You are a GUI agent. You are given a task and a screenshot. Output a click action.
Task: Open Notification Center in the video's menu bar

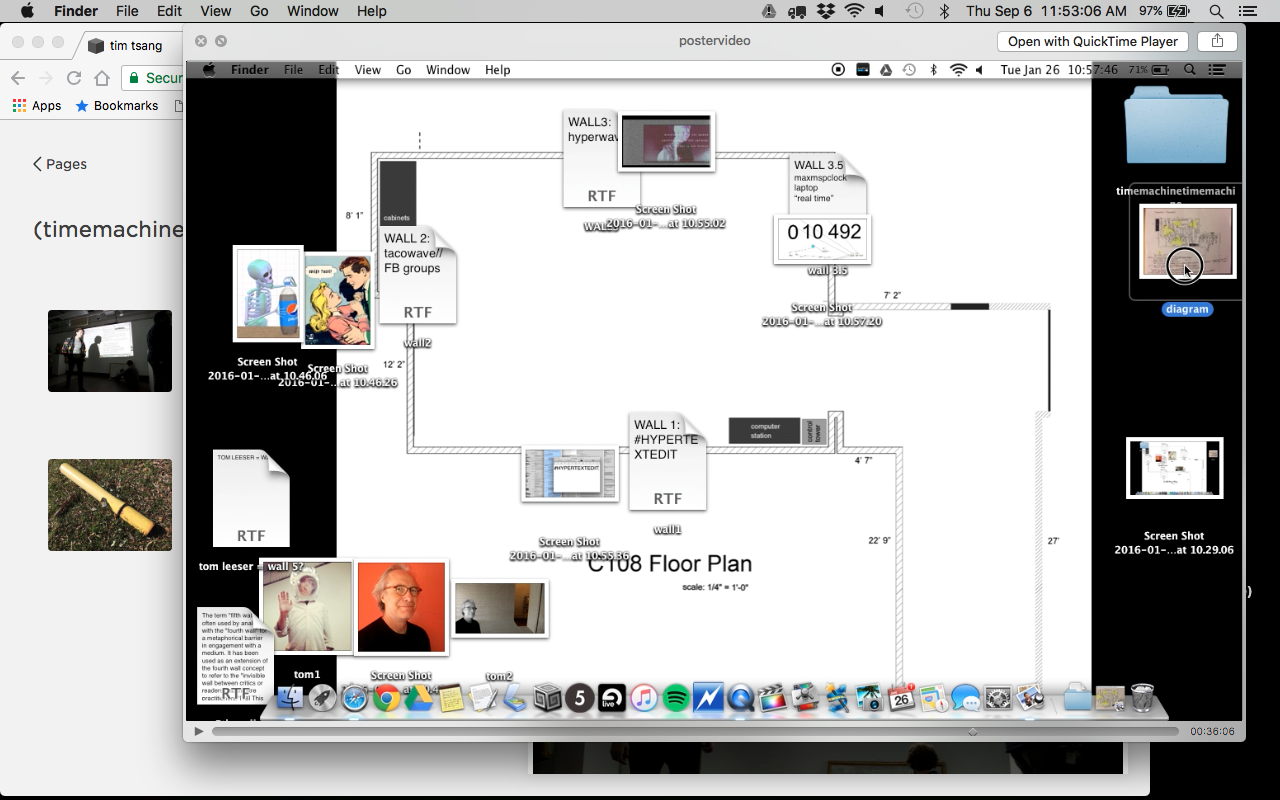1218,69
